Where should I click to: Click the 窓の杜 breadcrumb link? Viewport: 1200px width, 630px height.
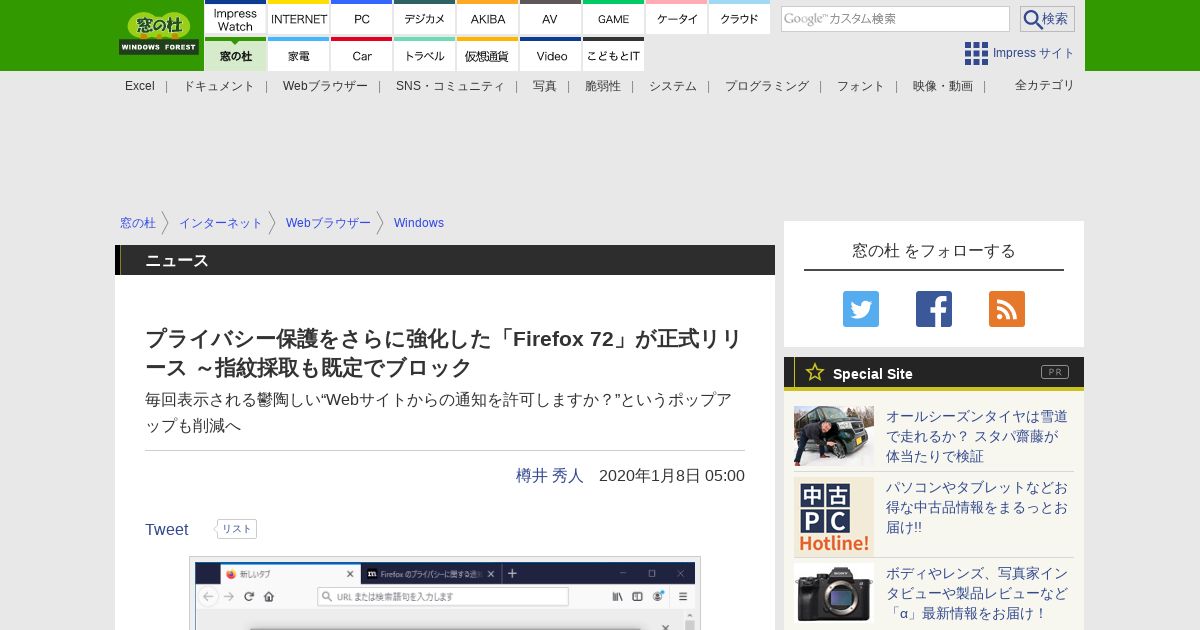click(x=138, y=223)
